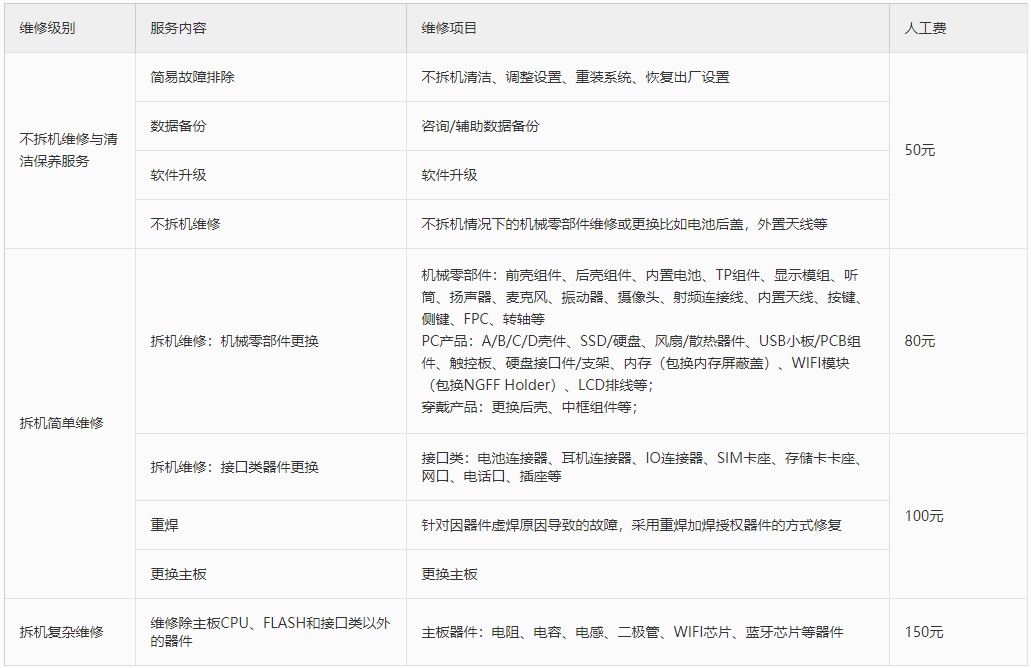Select the 不拆机维修与清洁保养服务 category cell

pos(68,149)
